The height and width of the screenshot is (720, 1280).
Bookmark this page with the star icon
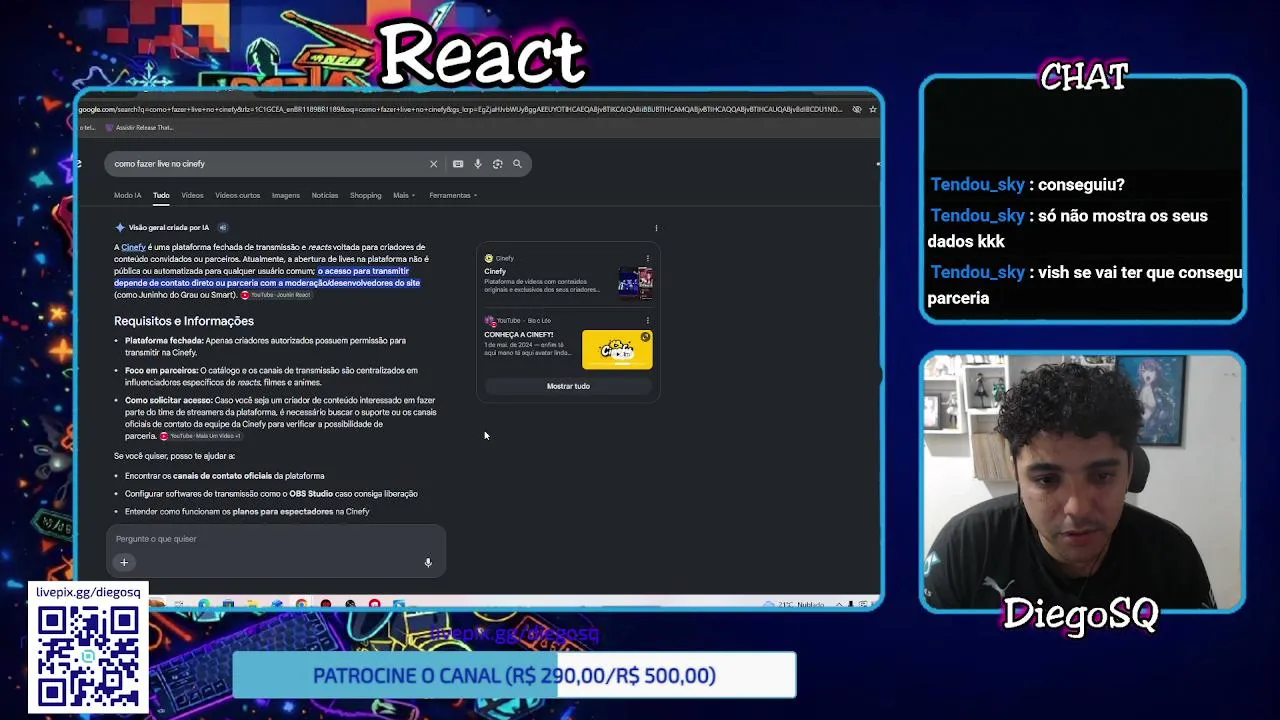pyautogui.click(x=872, y=109)
